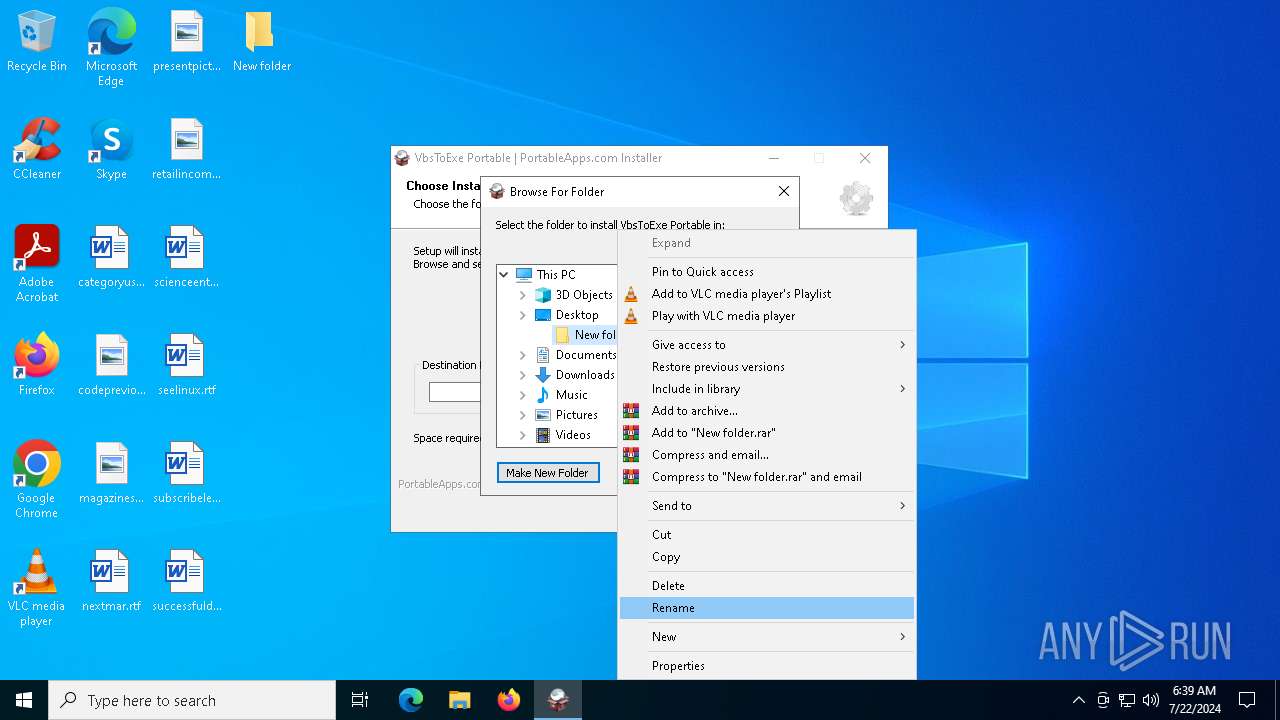Select the categoryus Word document on desktop
The width and height of the screenshot is (1280, 720).
111,258
